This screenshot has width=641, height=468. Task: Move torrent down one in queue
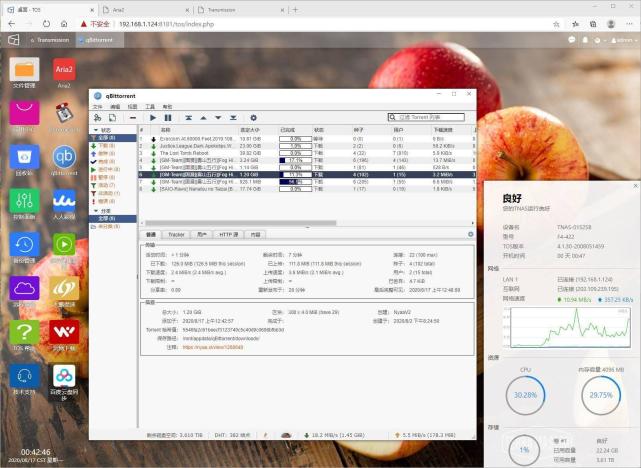click(218, 118)
